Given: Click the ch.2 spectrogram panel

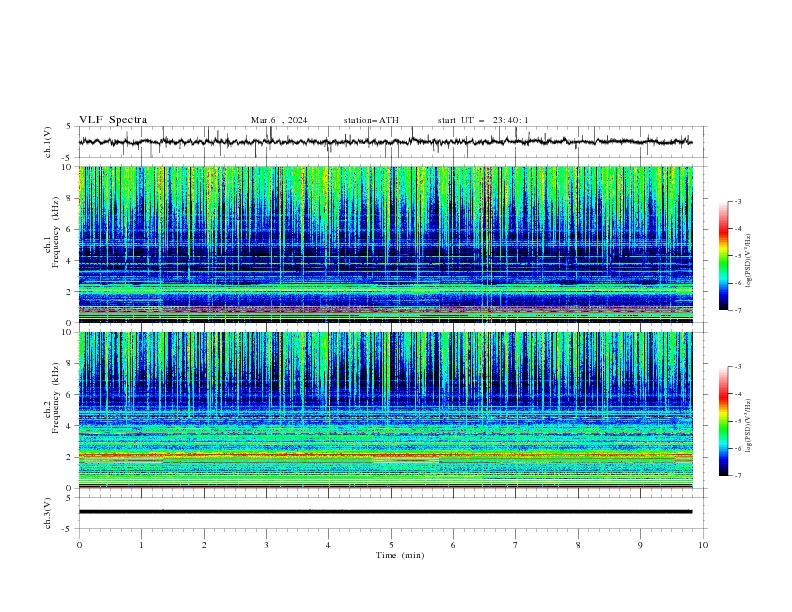Looking at the screenshot, I should point(386,410).
